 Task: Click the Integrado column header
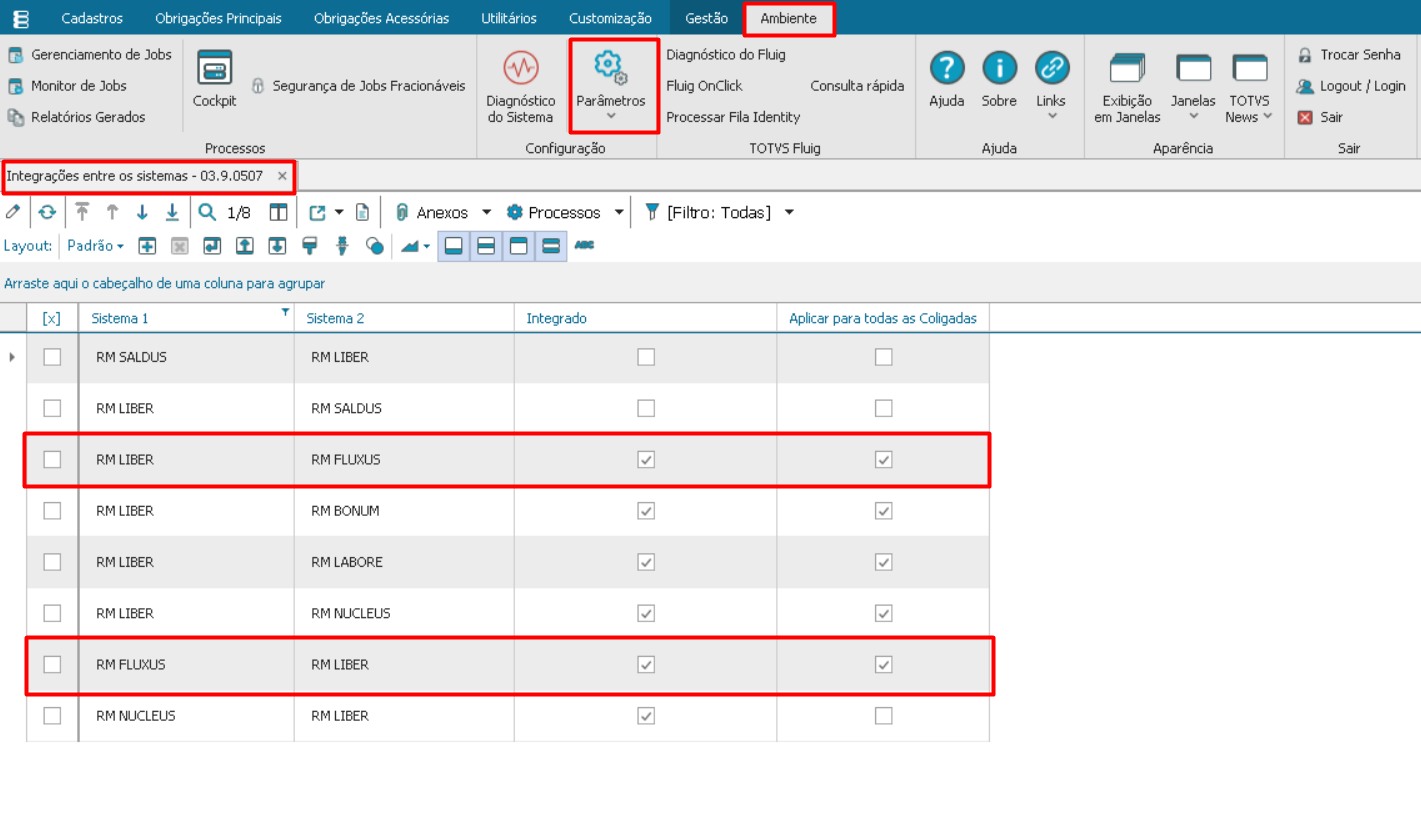coord(645,318)
